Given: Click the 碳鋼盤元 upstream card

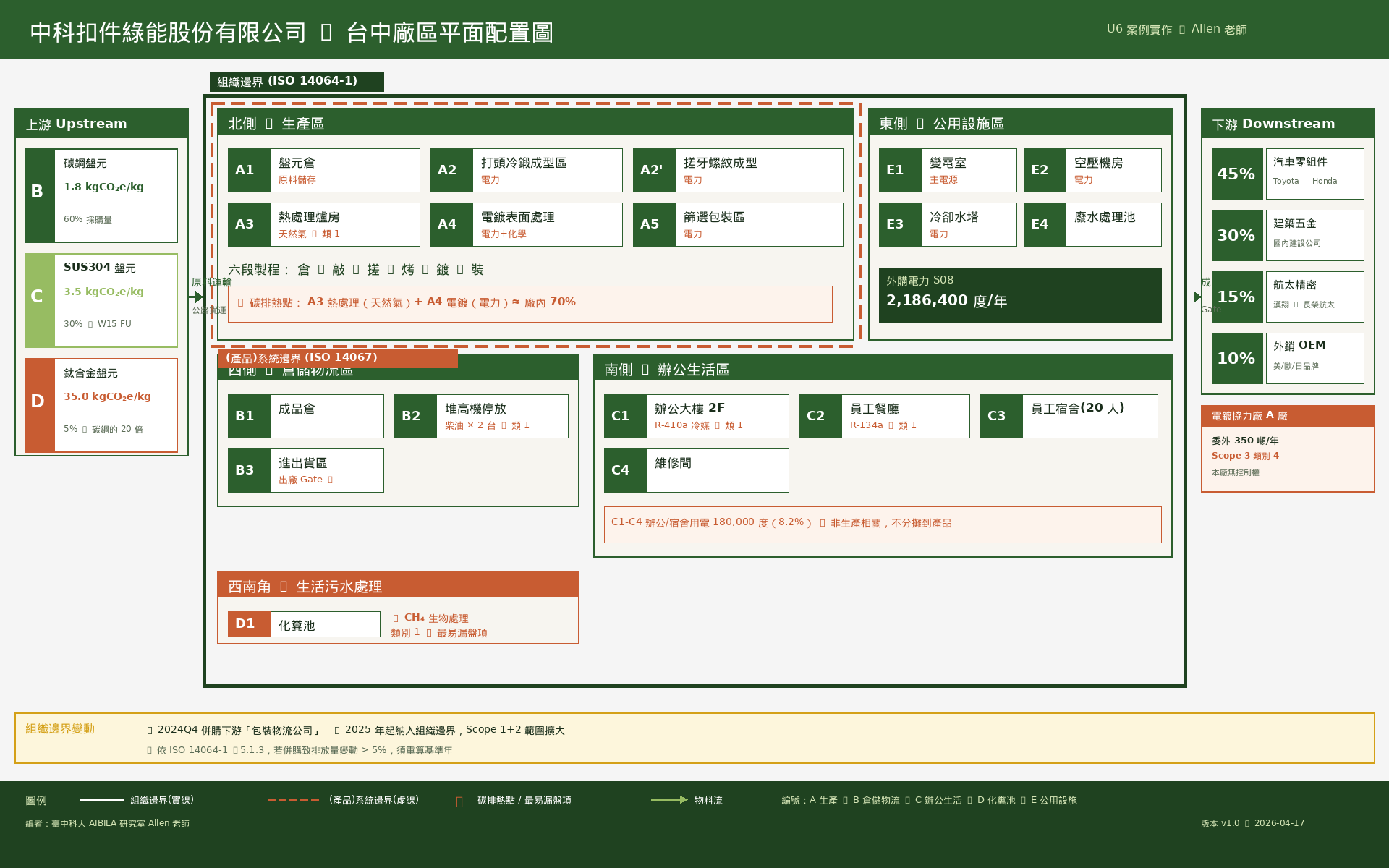Looking at the screenshot, I should (101, 196).
